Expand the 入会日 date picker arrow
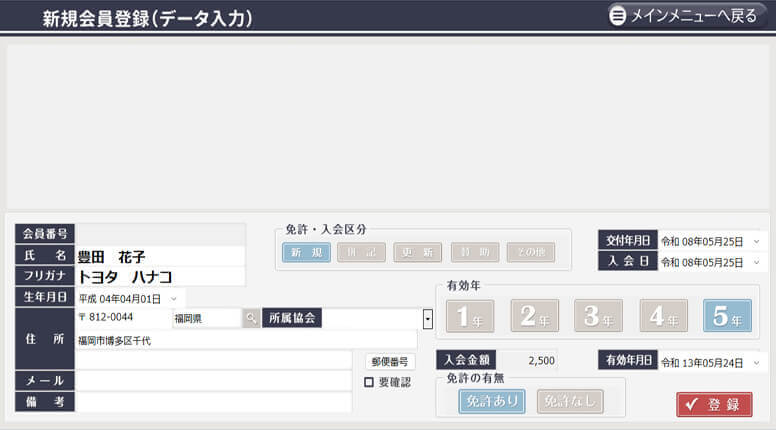This screenshot has width=776, height=430. [756, 262]
